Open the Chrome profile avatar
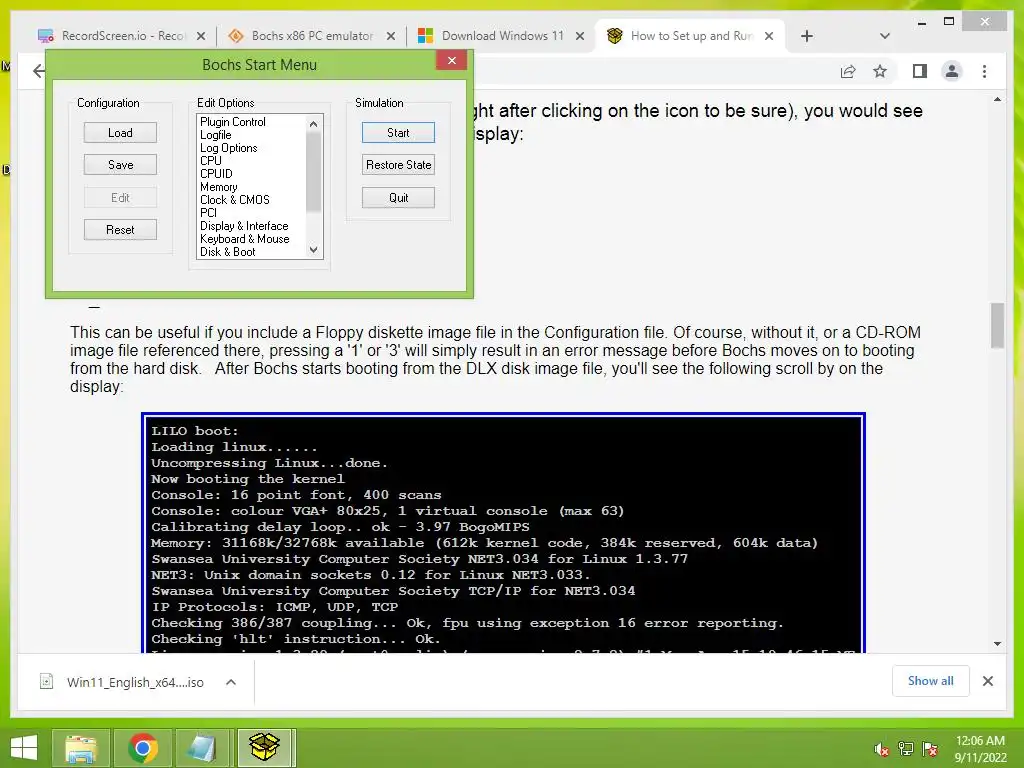The width and height of the screenshot is (1024, 768). click(x=952, y=71)
